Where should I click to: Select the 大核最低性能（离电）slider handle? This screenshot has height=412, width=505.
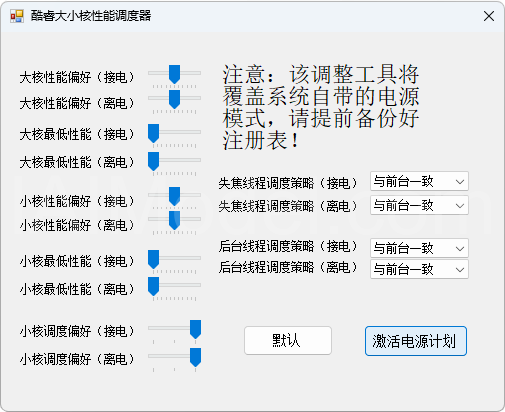[153, 161]
